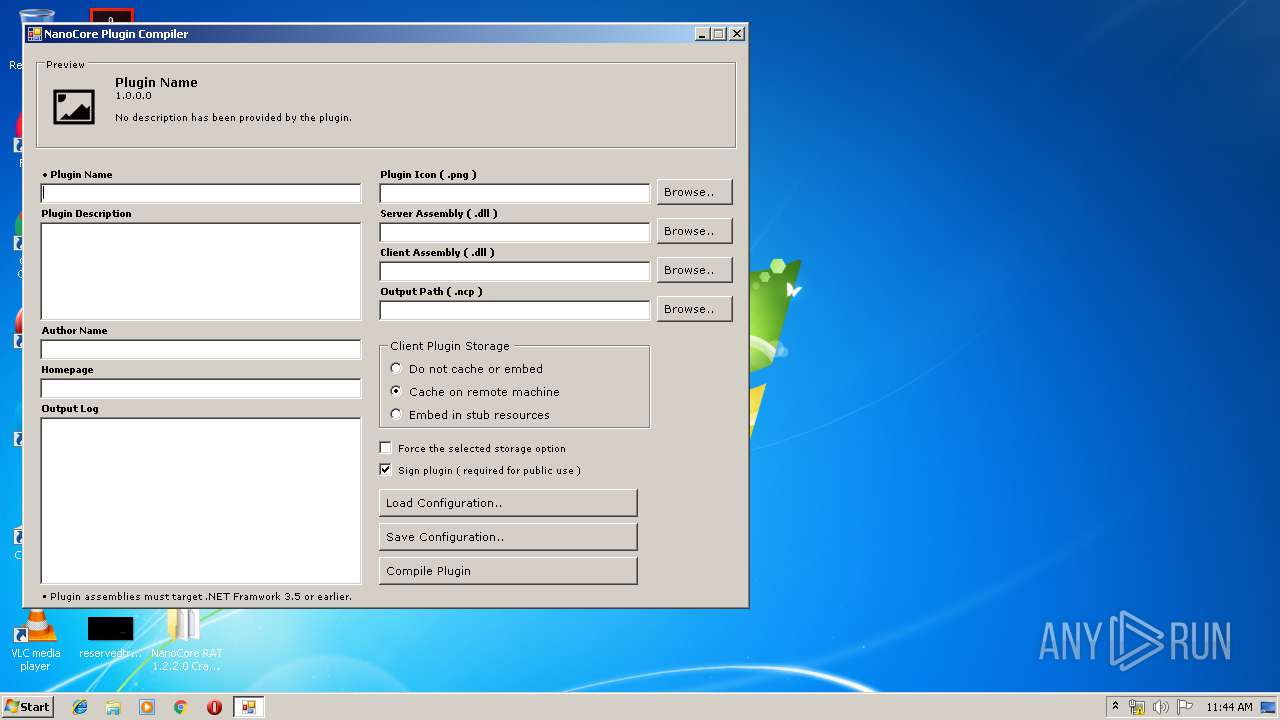The image size is (1280, 720).
Task: Click the Save Configuration button
Action: click(x=508, y=537)
